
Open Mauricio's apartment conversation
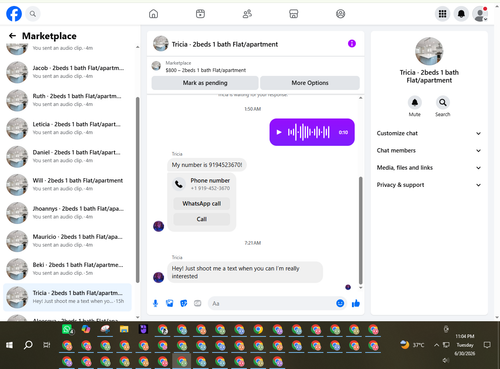coord(67,241)
